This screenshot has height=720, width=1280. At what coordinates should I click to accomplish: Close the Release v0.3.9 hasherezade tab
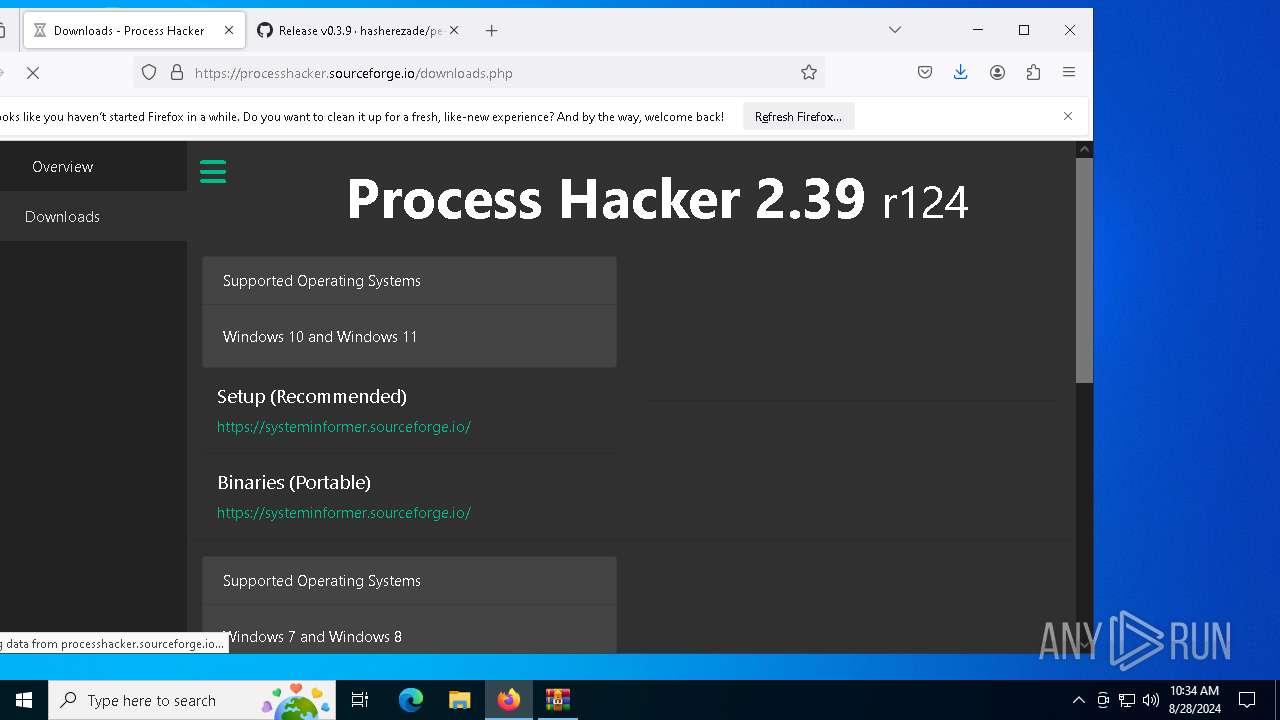[454, 30]
